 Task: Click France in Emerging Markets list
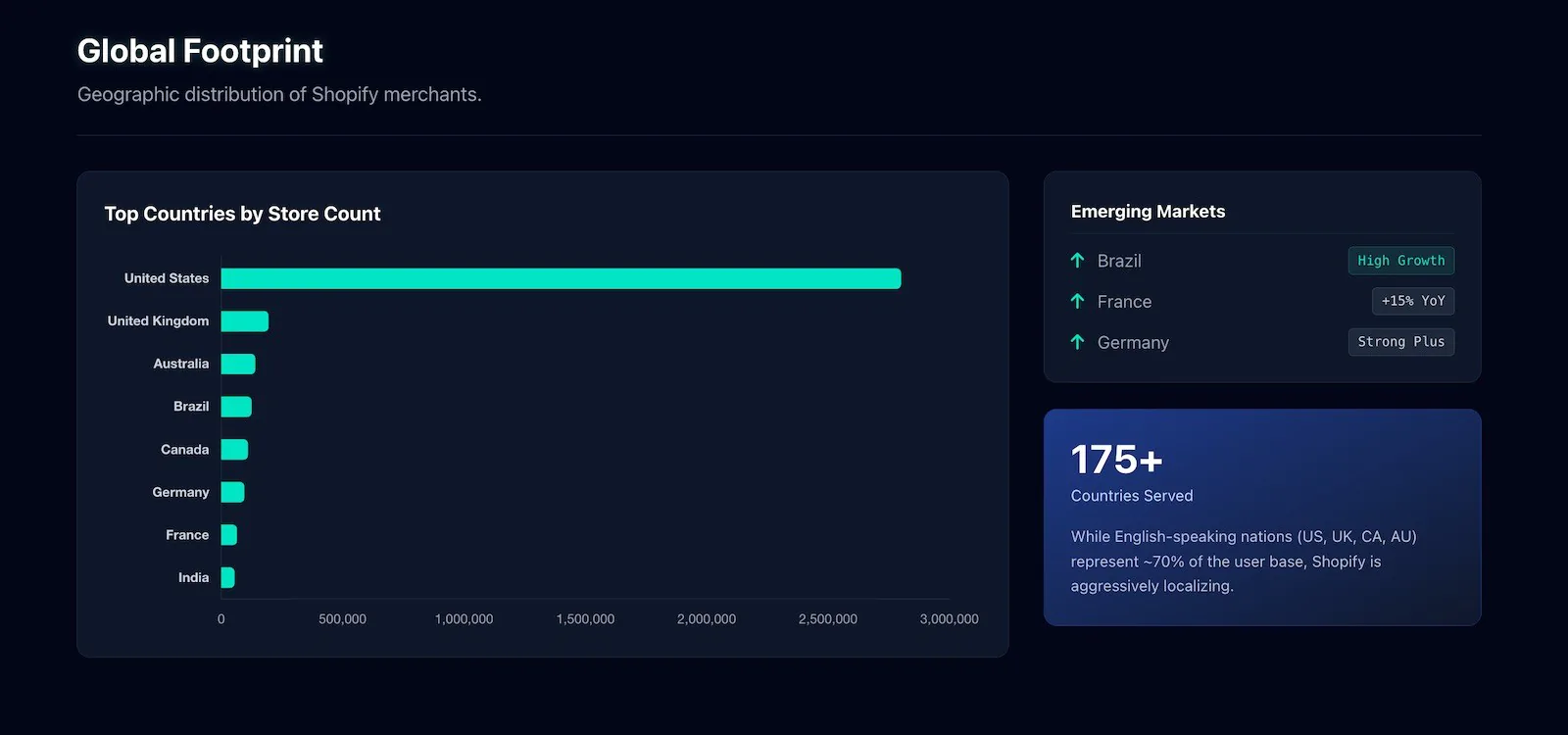click(1124, 302)
